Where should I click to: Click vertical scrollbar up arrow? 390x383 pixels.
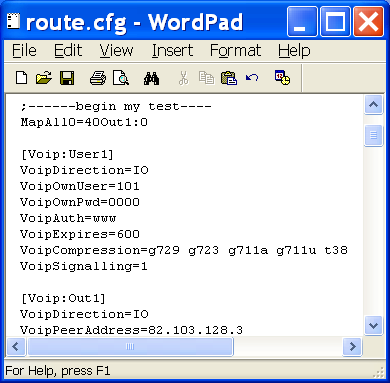click(373, 105)
